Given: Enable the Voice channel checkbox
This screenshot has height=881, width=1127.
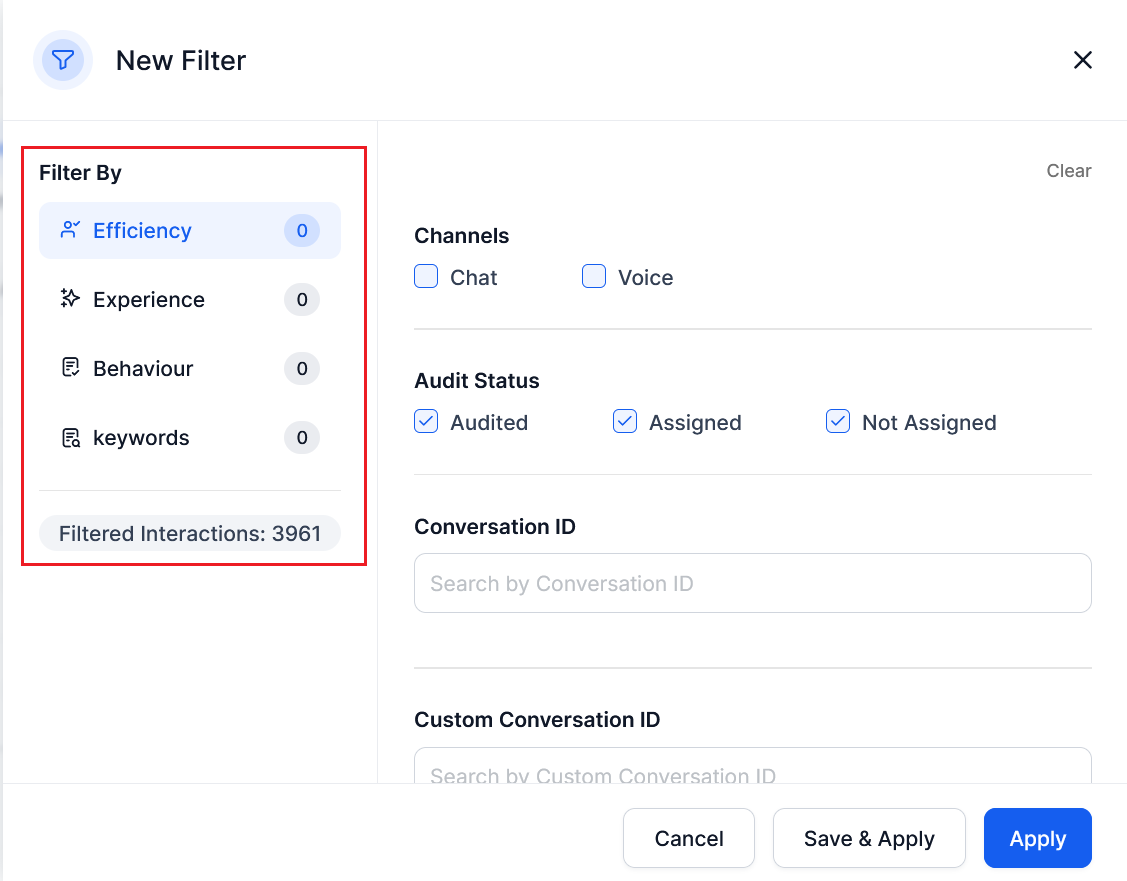Looking at the screenshot, I should click(x=594, y=277).
